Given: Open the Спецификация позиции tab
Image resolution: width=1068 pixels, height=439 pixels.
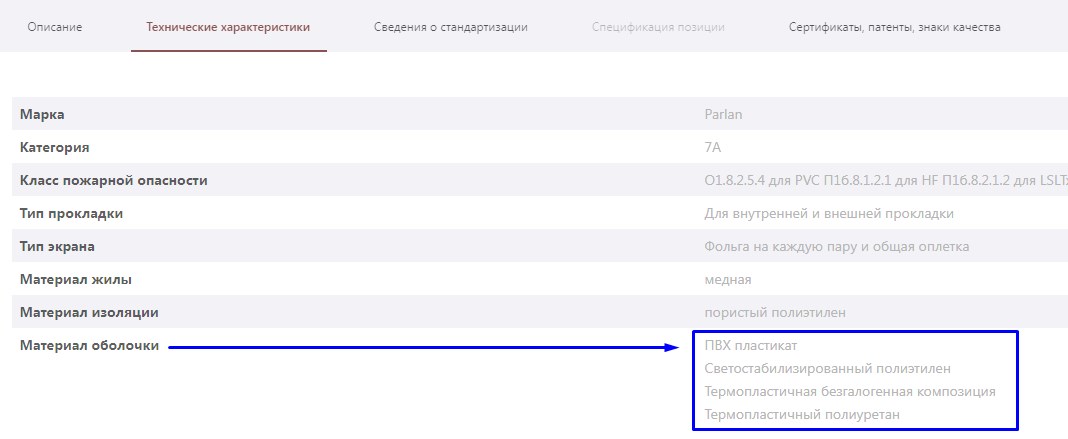Looking at the screenshot, I should tap(658, 27).
